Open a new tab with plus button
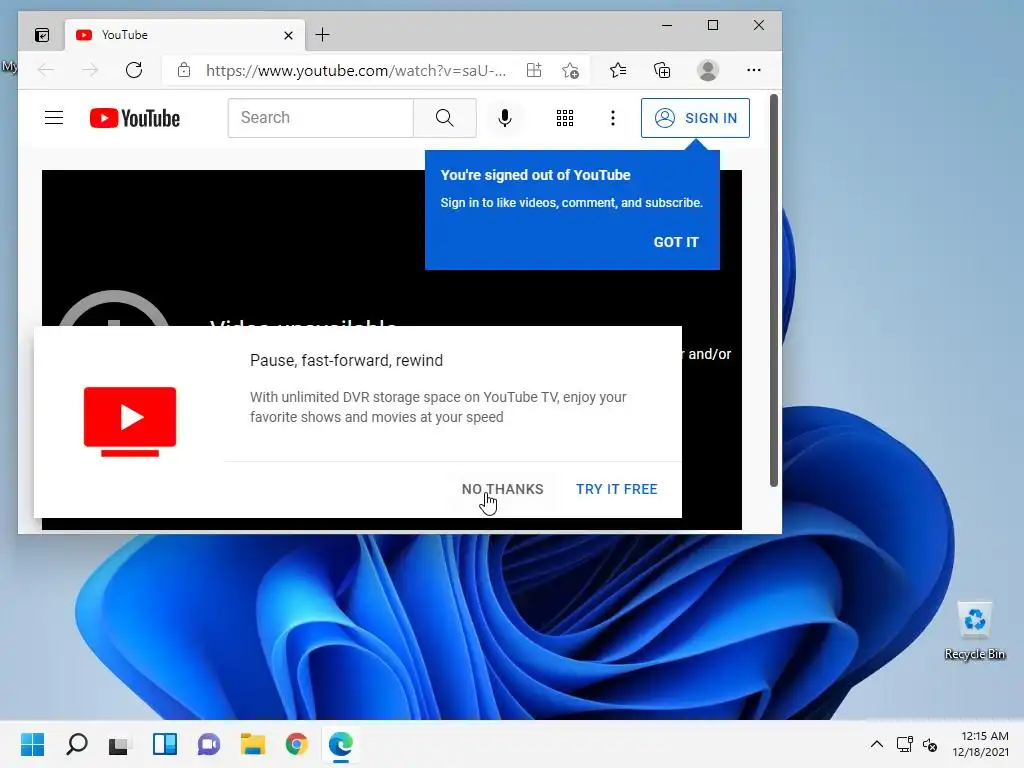This screenshot has height=768, width=1024. point(323,35)
